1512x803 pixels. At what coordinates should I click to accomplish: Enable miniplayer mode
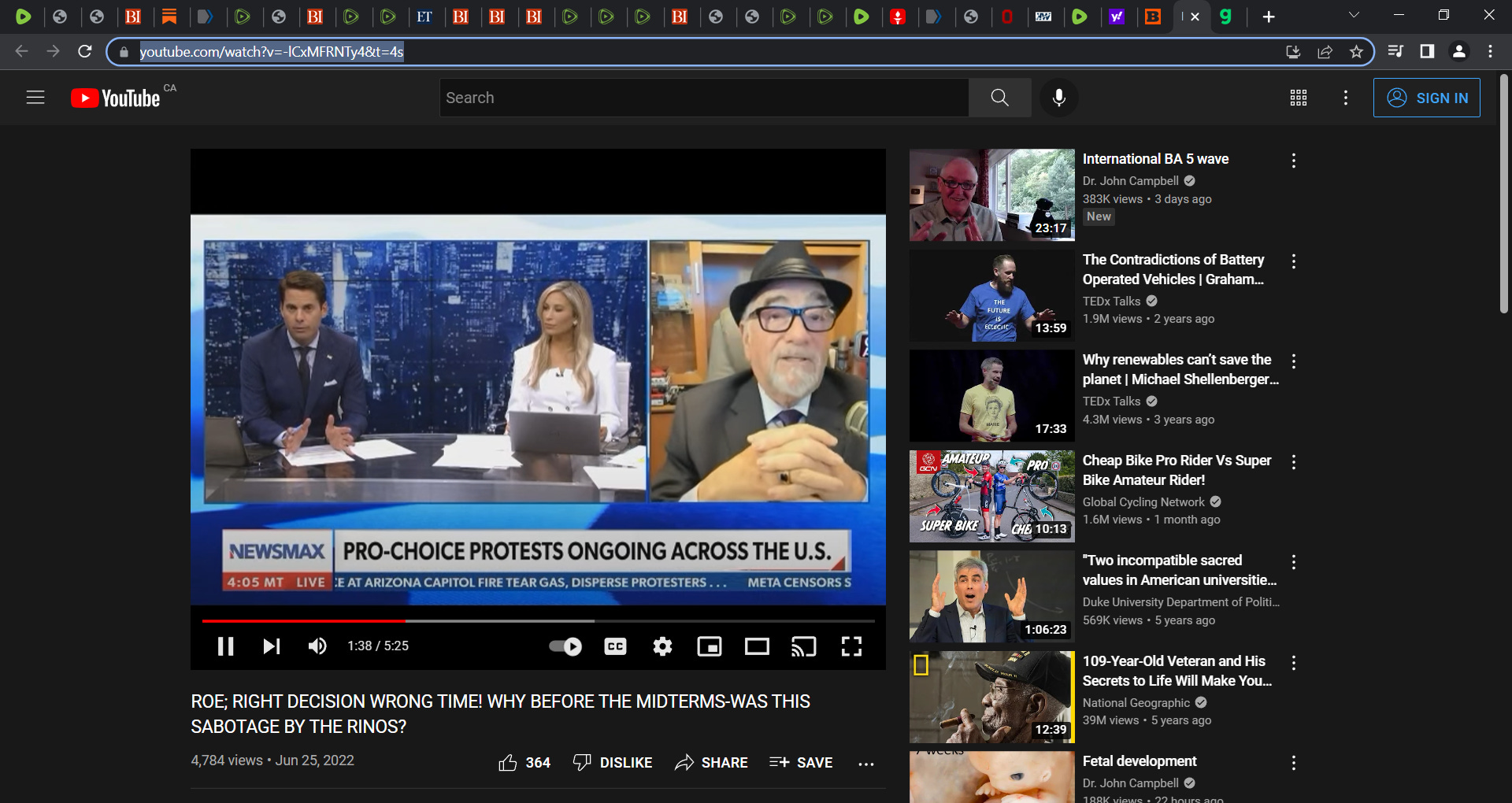pos(710,646)
